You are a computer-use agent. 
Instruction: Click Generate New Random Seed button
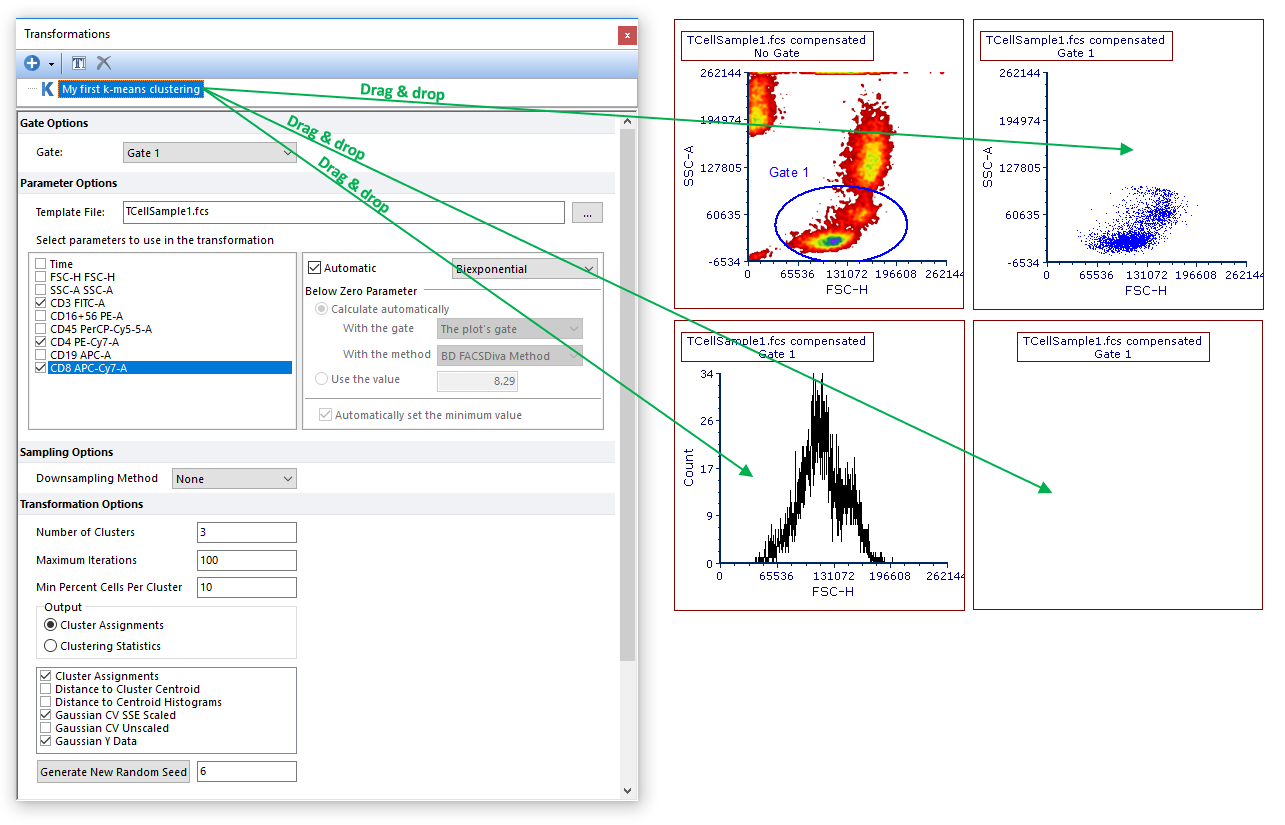(x=114, y=772)
